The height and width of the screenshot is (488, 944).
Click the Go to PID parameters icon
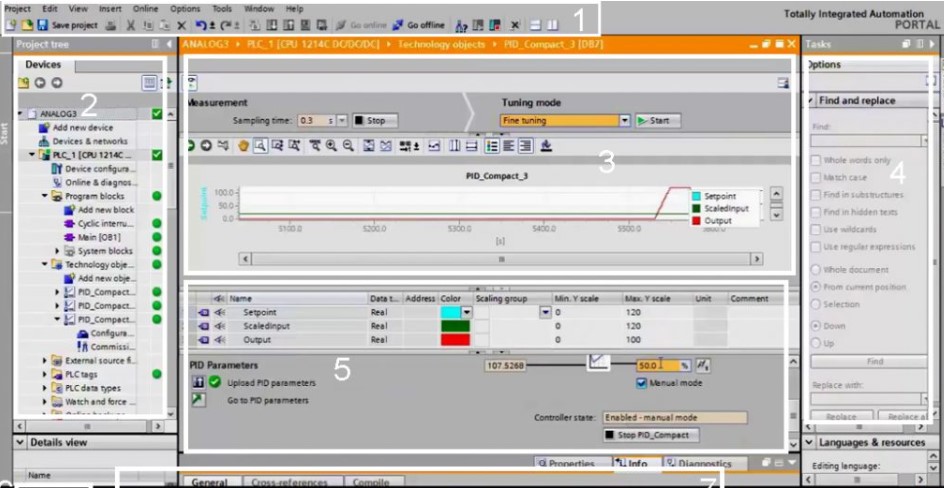(x=197, y=399)
